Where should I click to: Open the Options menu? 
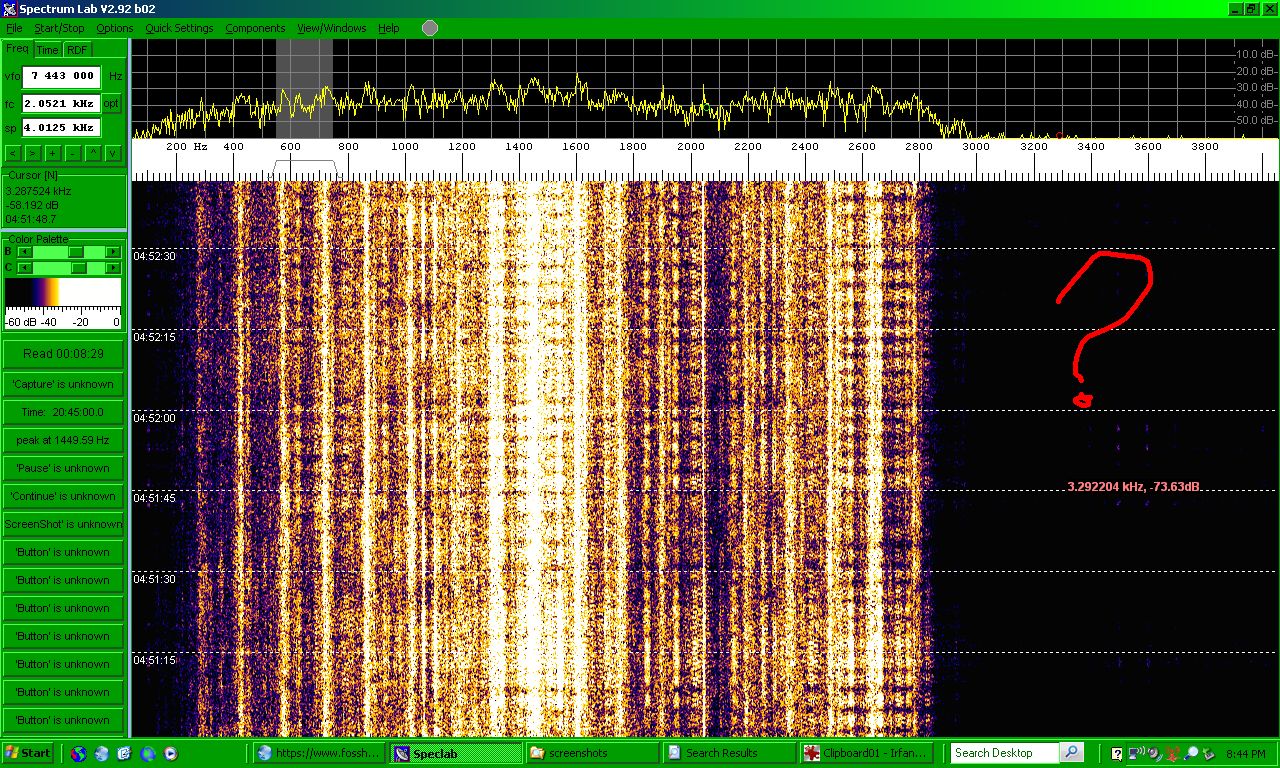pyautogui.click(x=114, y=28)
